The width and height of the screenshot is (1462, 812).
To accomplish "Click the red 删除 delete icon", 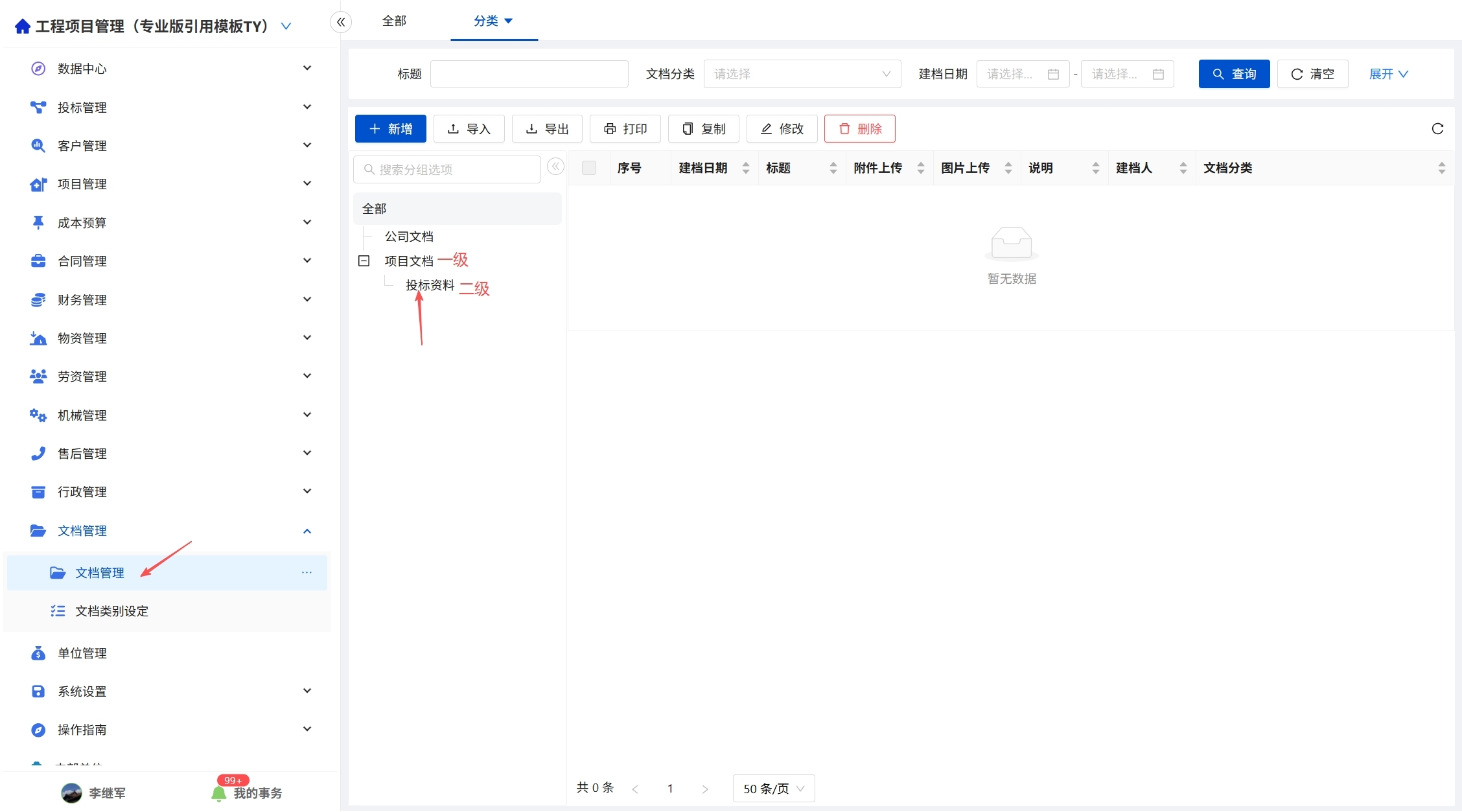I will [844, 128].
